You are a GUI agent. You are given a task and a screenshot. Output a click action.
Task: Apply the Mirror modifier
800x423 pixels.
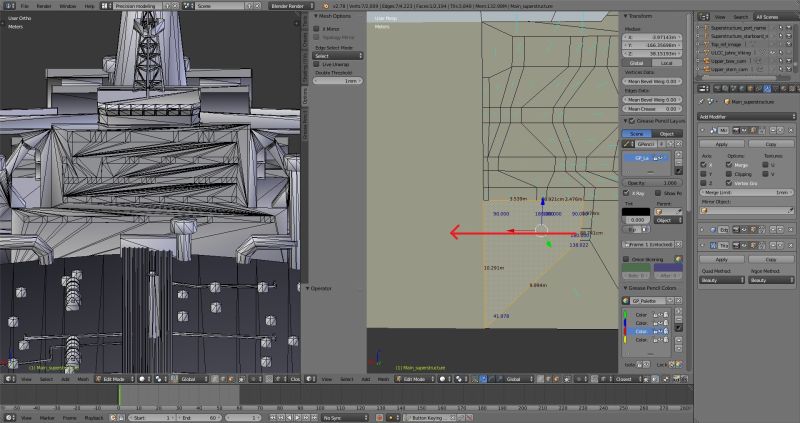click(x=721, y=144)
